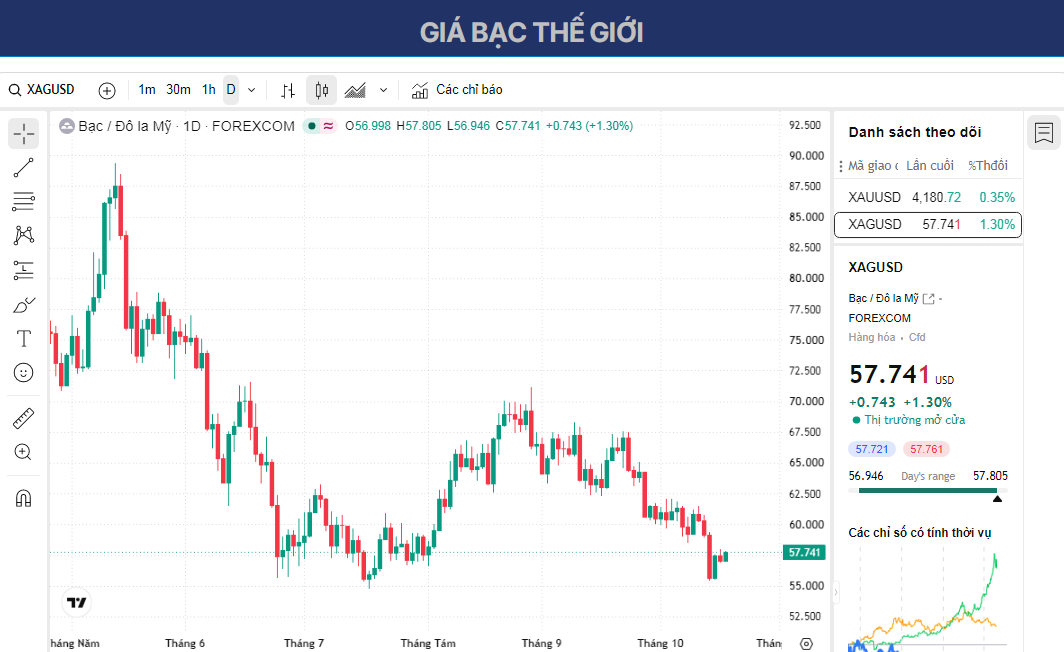The width and height of the screenshot is (1064, 652).
Task: Select the bars chart style icon
Action: [288, 90]
